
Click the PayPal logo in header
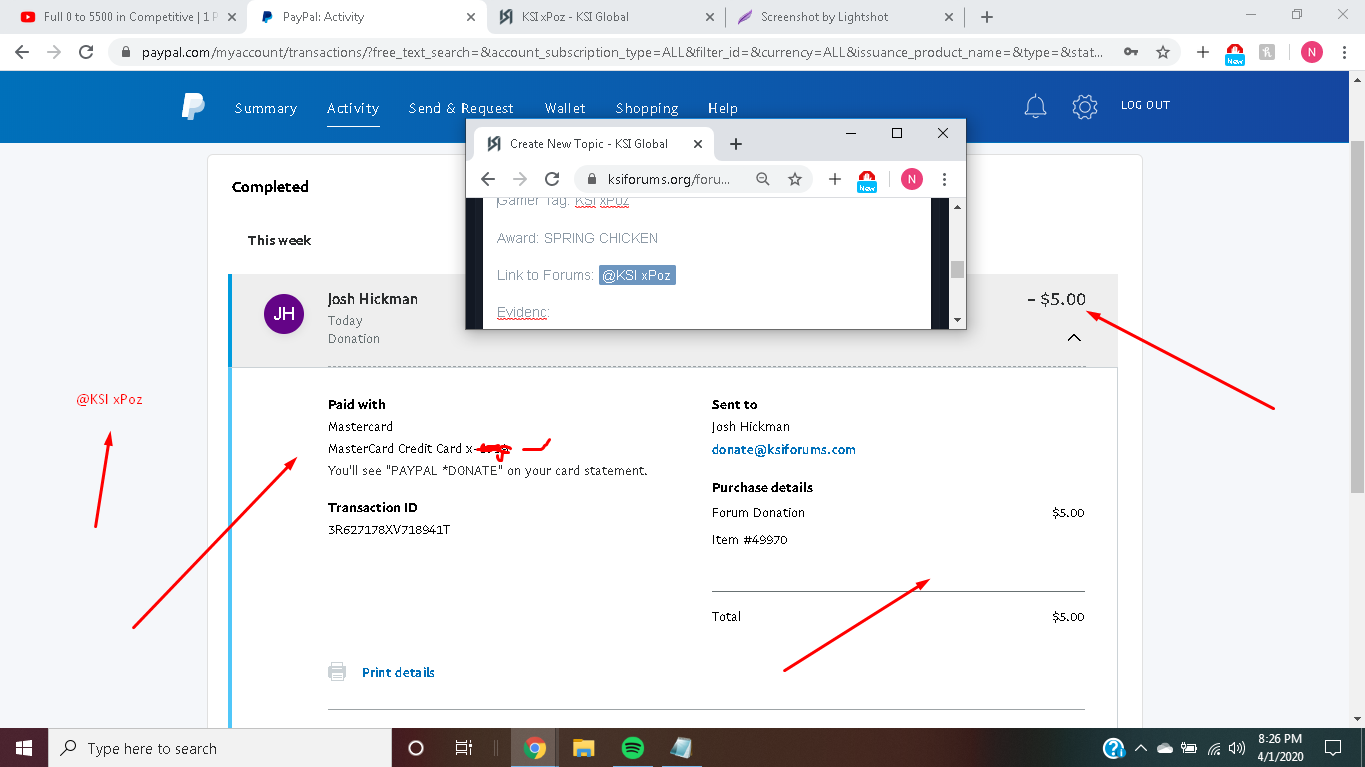[193, 106]
